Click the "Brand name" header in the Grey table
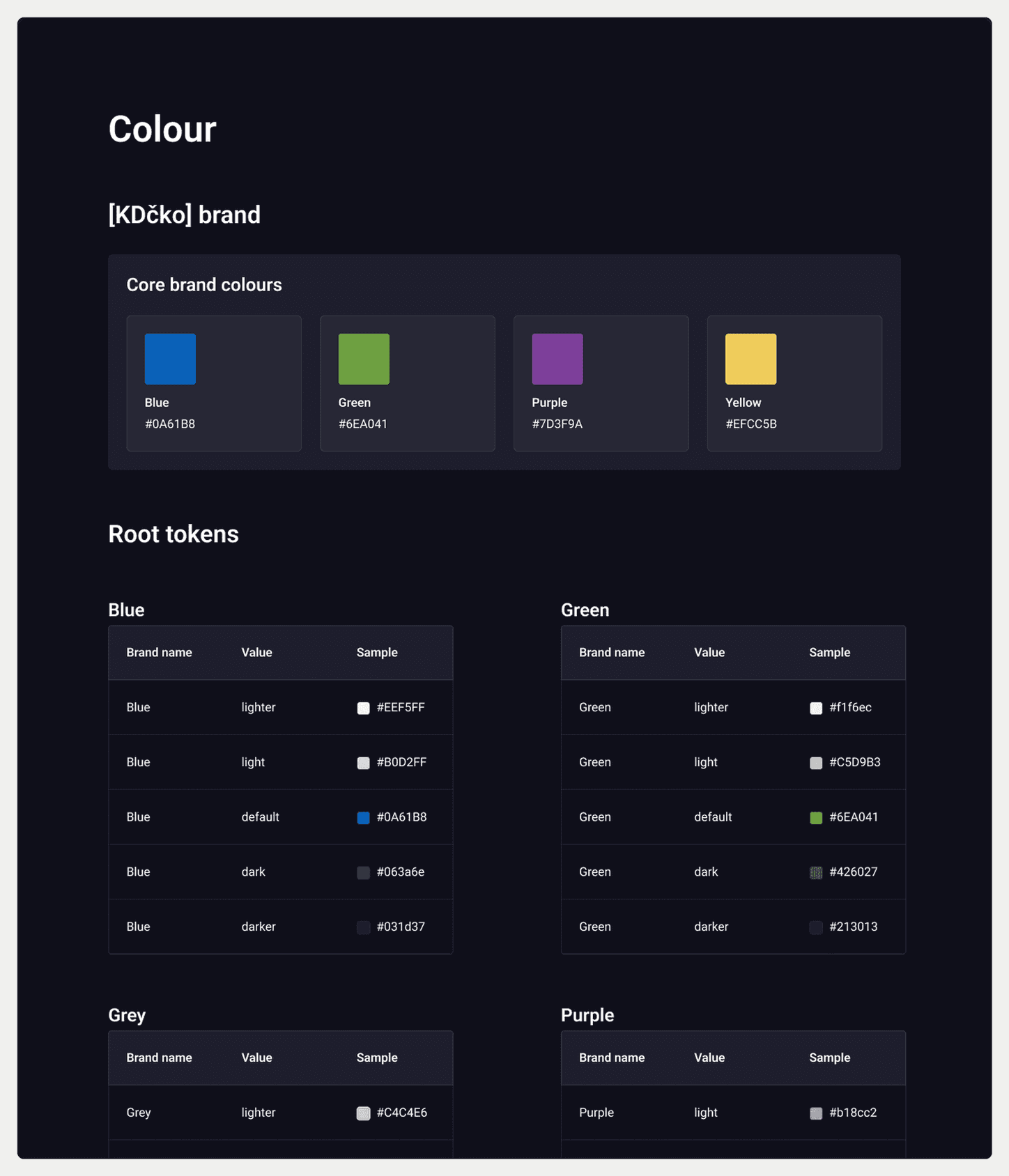The width and height of the screenshot is (1009, 1176). click(160, 1058)
